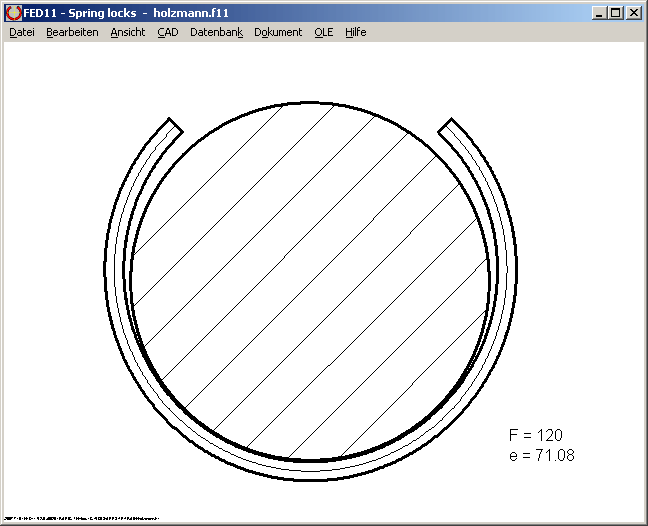Select the F = 120 force label
The width and height of the screenshot is (648, 526).
pos(535,435)
